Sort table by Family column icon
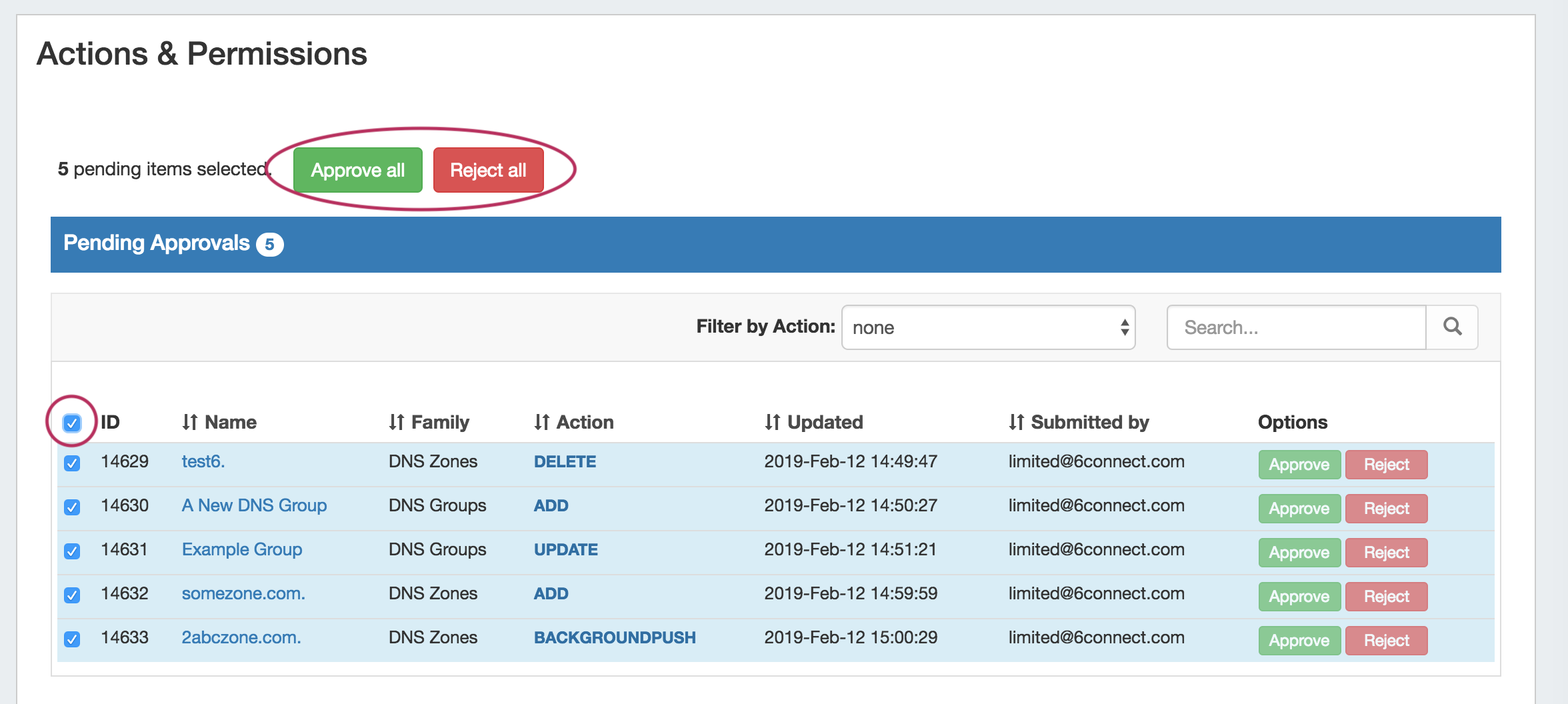Image resolution: width=1568 pixels, height=704 pixels. pos(397,422)
